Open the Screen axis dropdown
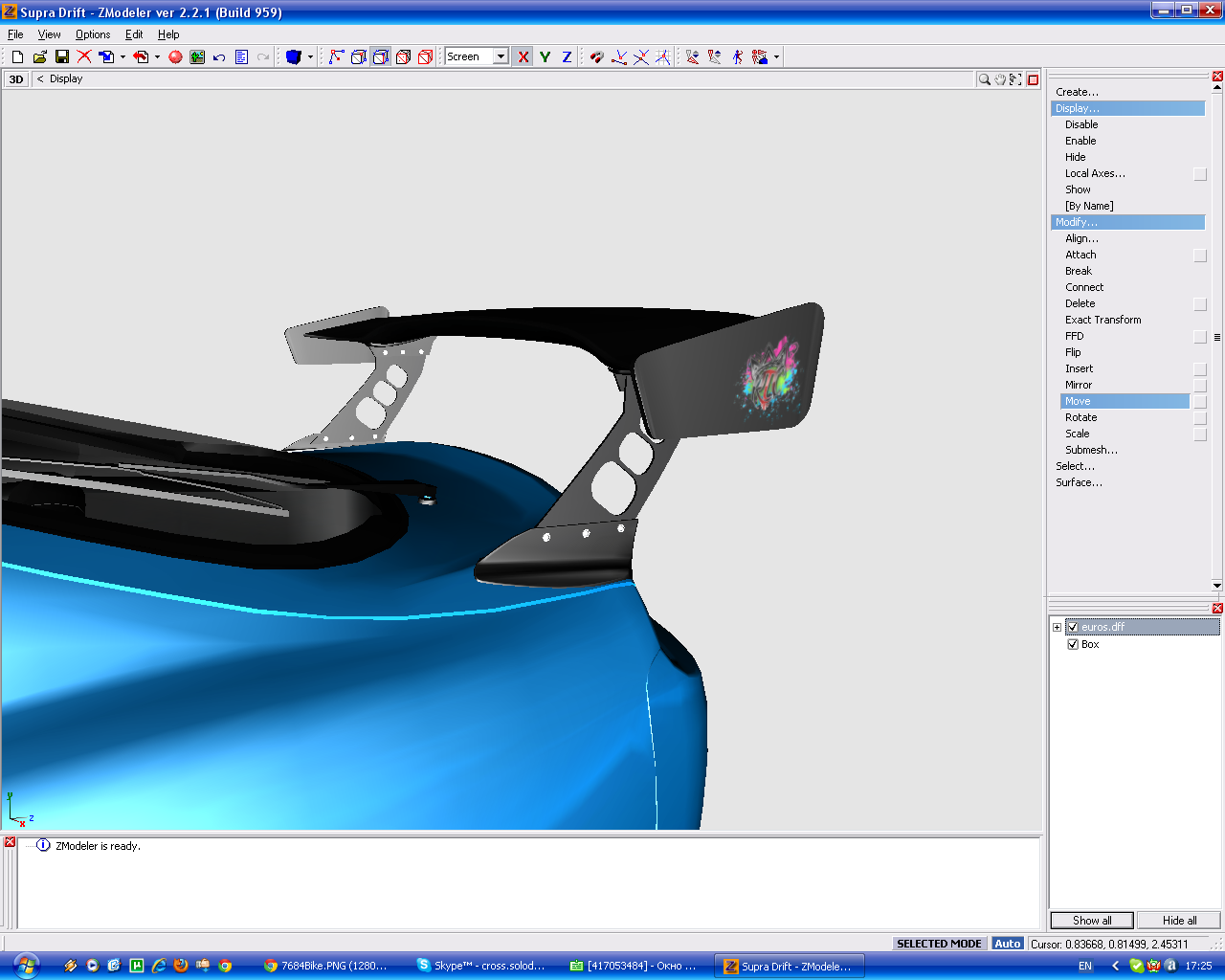 tap(501, 57)
